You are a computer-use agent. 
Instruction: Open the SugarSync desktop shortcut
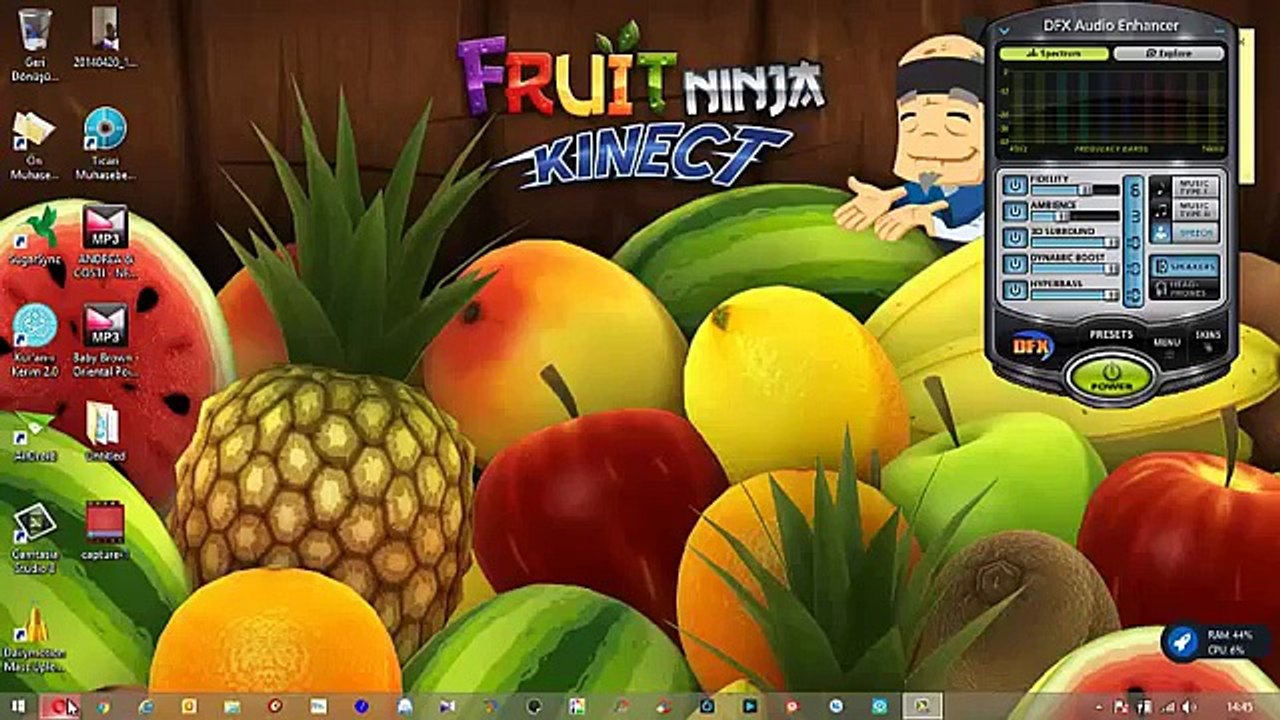coord(35,236)
